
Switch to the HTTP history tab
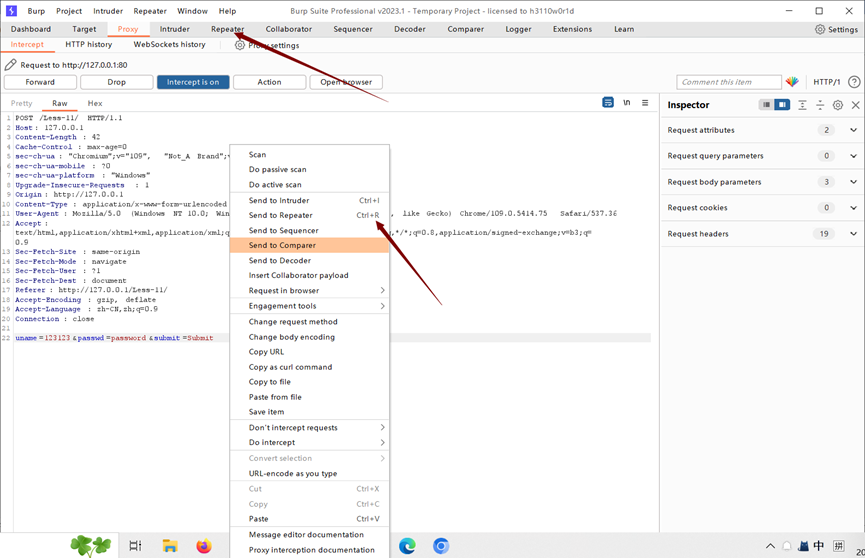(88, 44)
